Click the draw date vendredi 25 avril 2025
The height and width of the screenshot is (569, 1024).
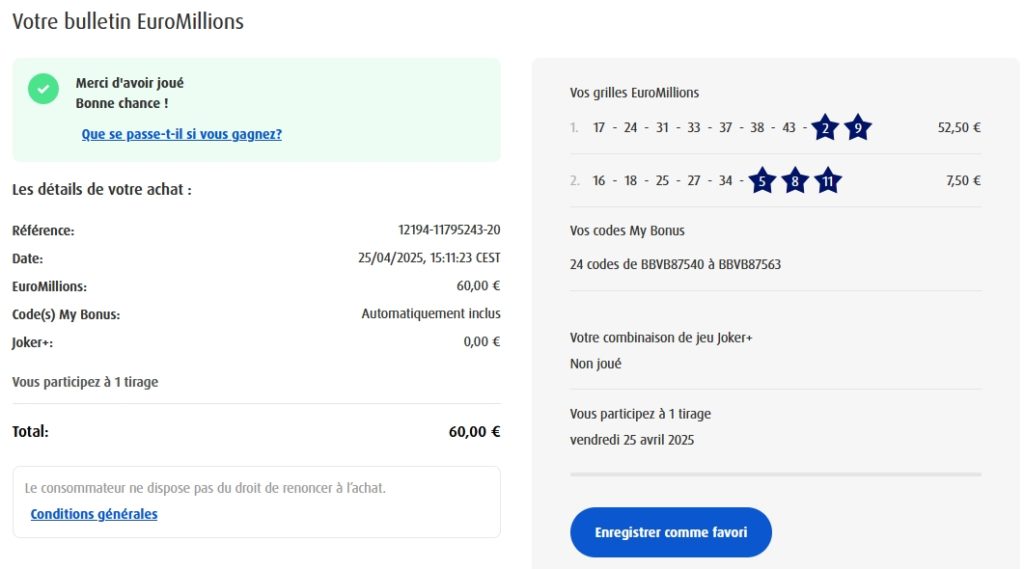632,440
